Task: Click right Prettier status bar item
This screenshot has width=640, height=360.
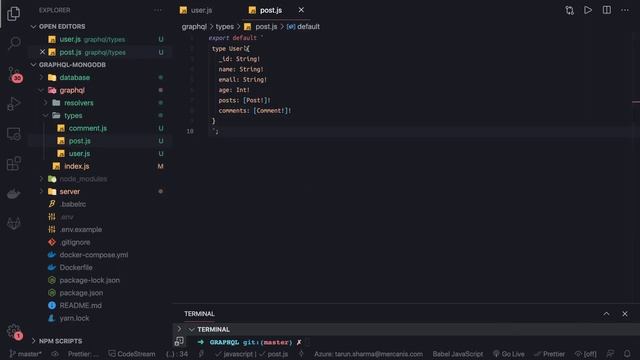Action: (x=549, y=354)
